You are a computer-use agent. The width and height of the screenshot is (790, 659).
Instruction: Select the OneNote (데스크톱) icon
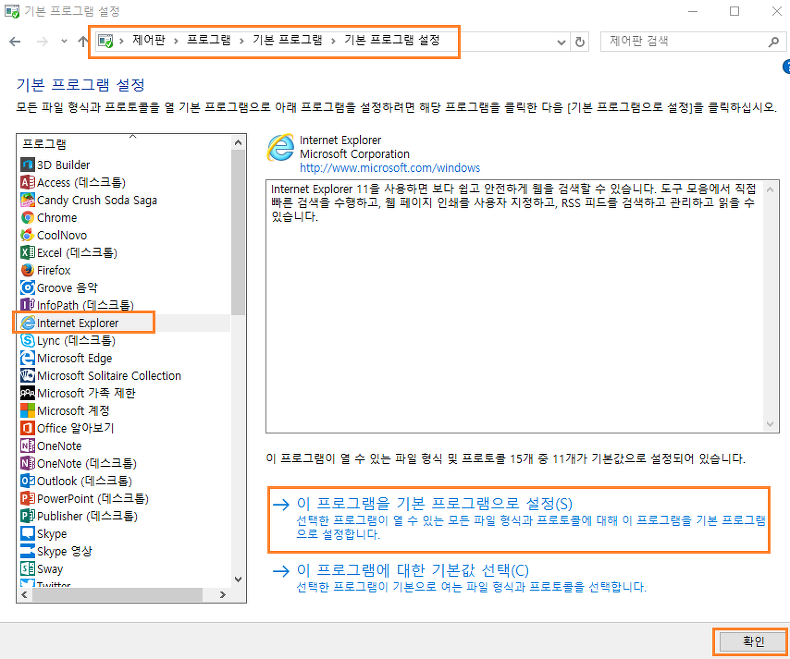click(27, 464)
